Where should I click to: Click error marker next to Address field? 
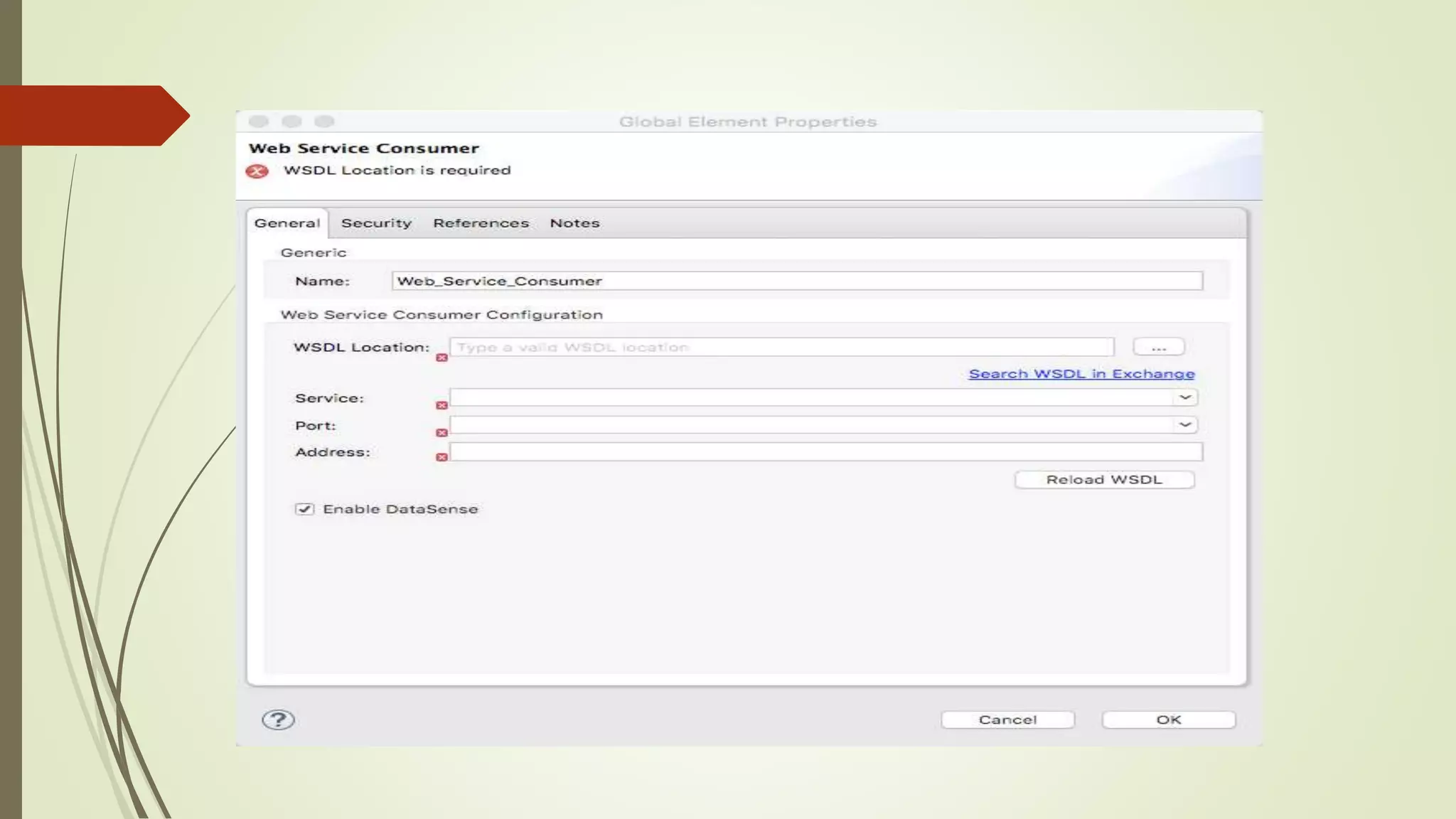[x=441, y=457]
